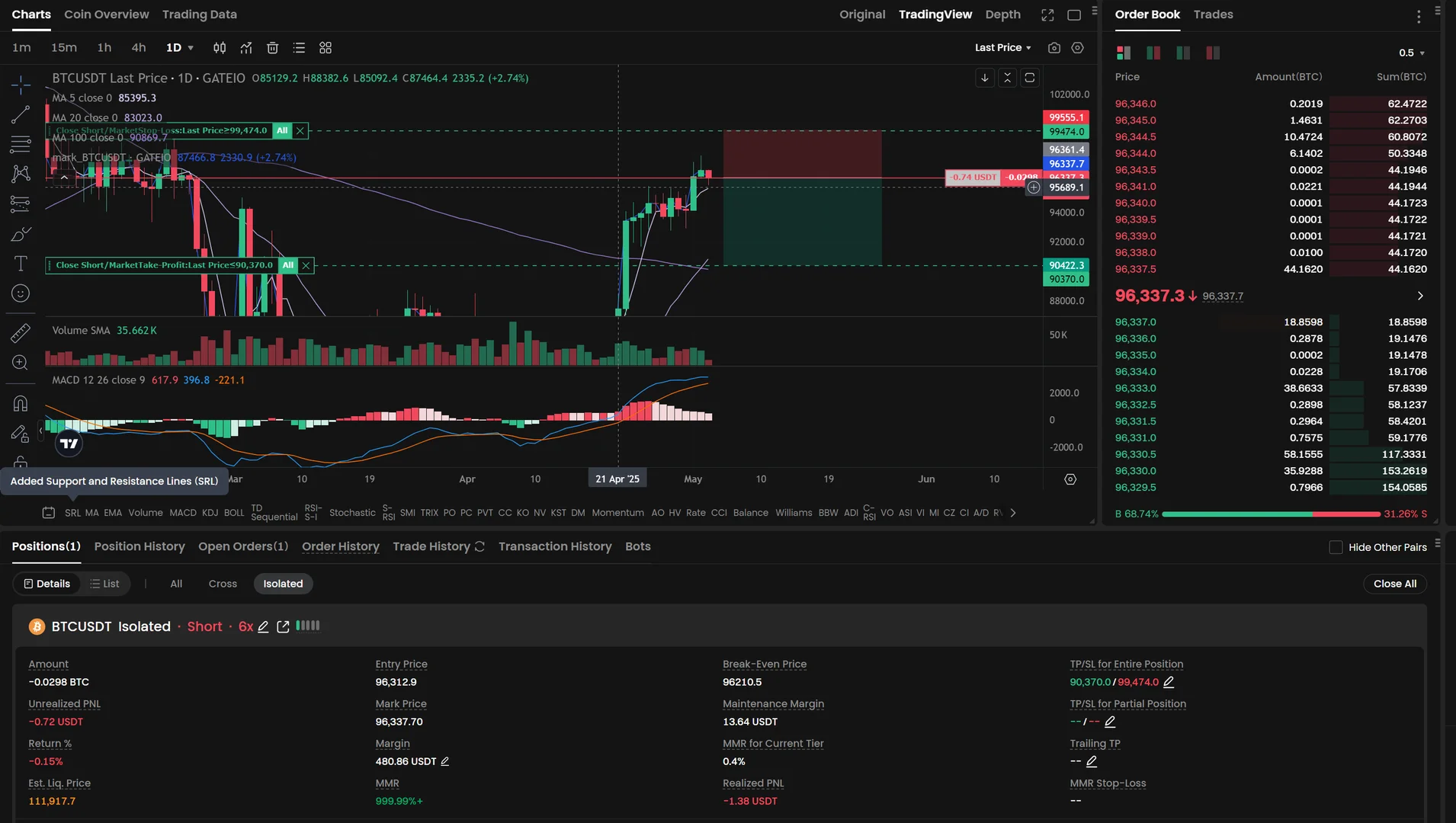Screen dimensions: 1456x823
Task: Edit the 6x leverage with pencil icon
Action: pyautogui.click(x=263, y=627)
